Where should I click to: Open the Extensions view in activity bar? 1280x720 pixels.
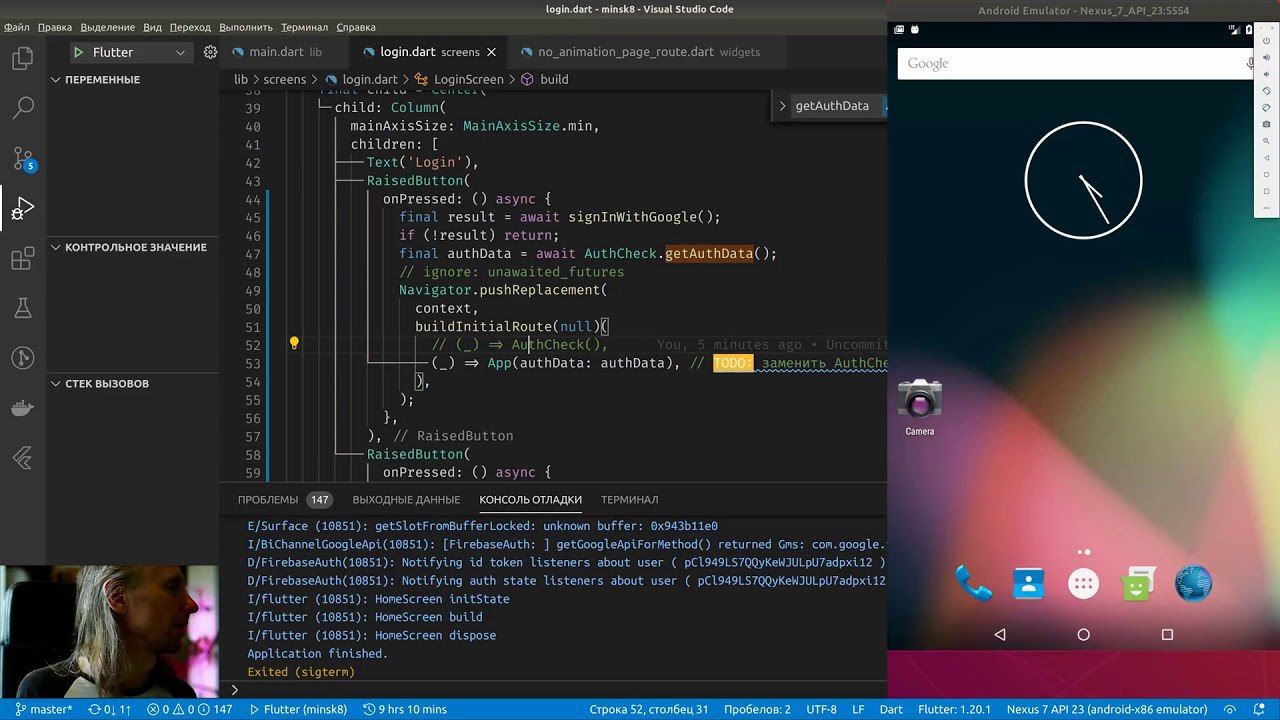(x=22, y=260)
